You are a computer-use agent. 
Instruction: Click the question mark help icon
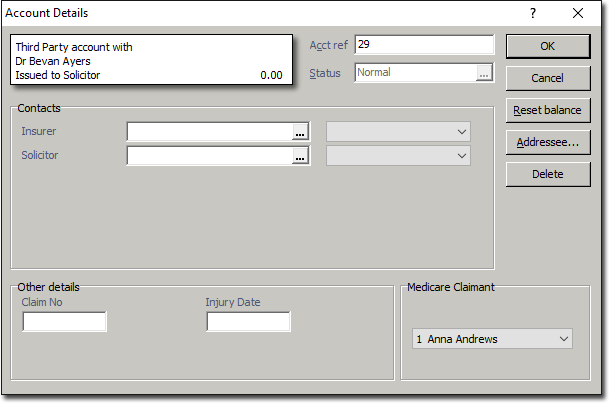coord(533,13)
